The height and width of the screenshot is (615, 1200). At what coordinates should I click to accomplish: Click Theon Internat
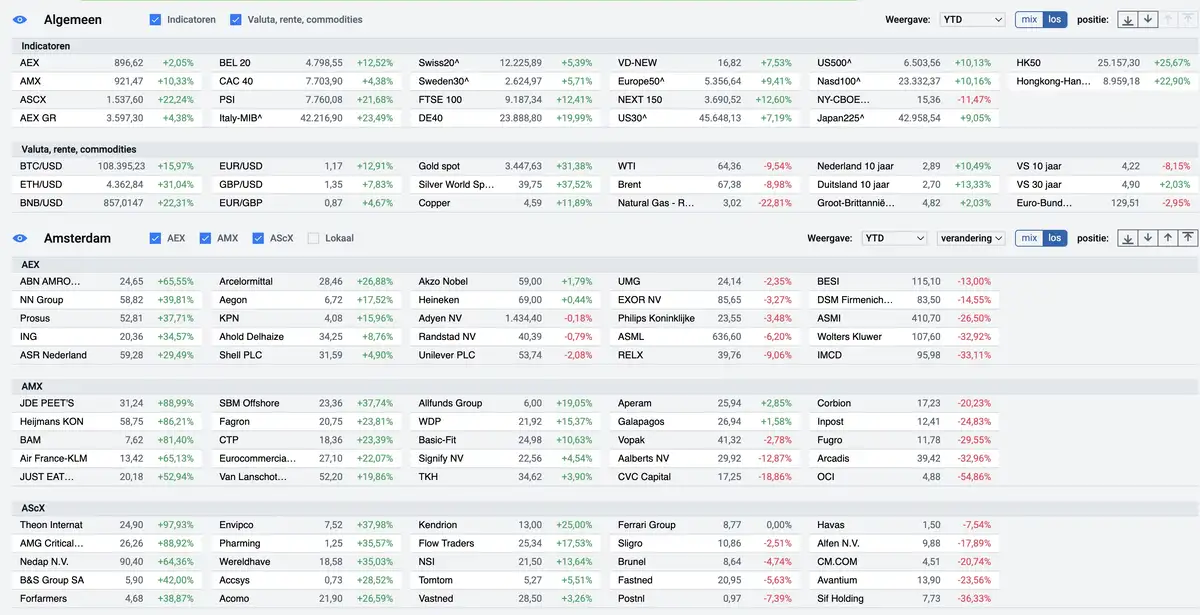coord(51,525)
